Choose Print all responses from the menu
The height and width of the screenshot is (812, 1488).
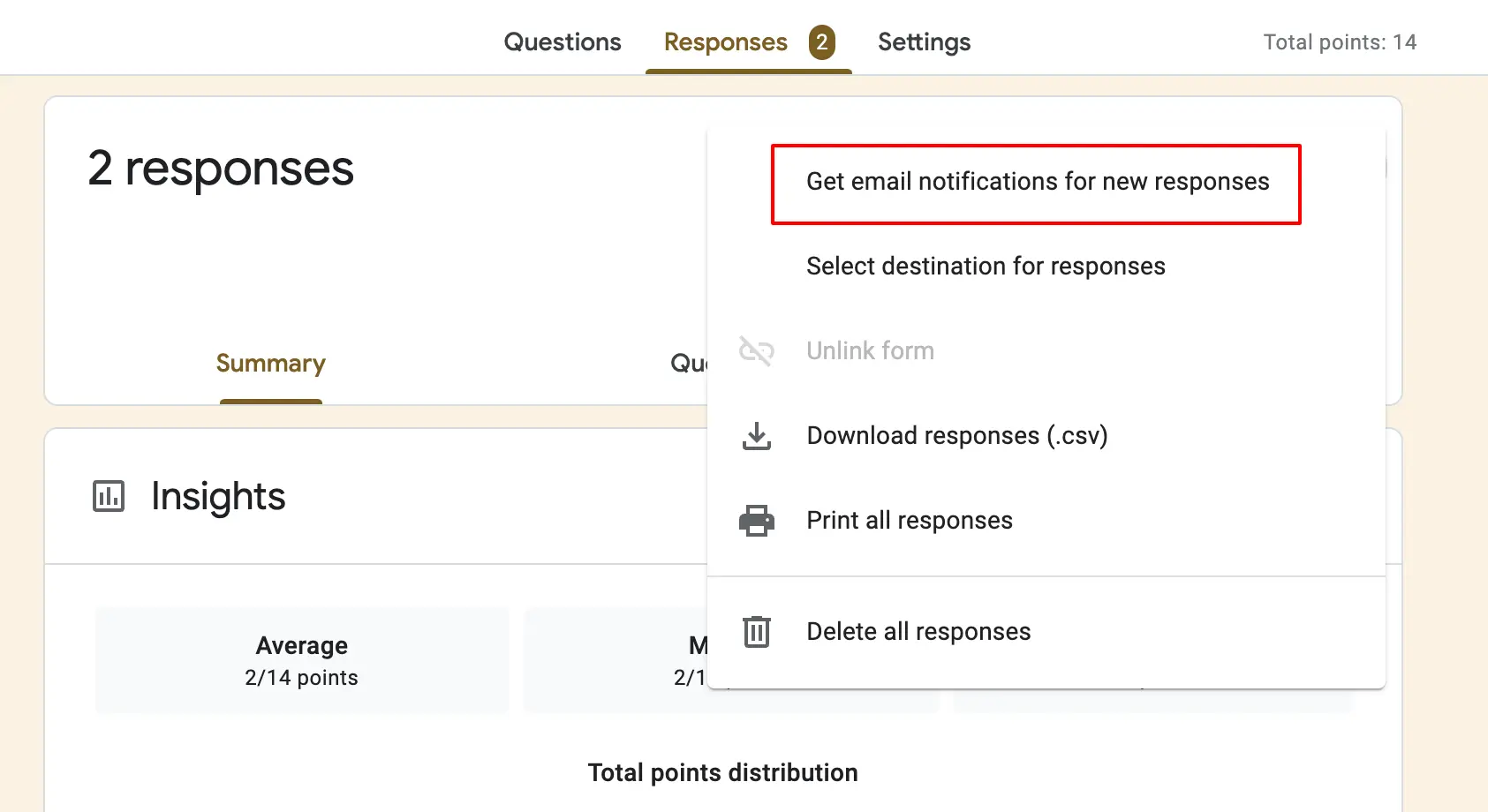coord(909,520)
